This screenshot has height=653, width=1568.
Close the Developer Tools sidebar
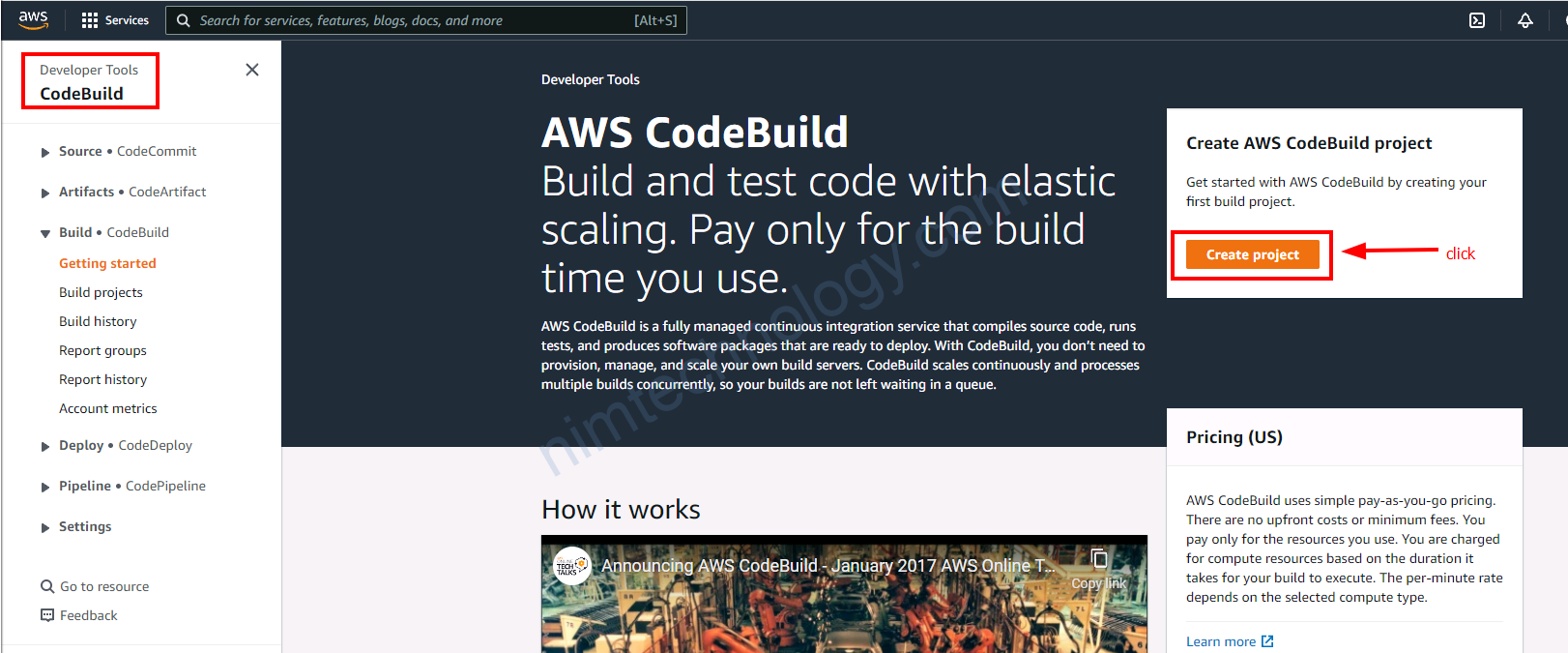(x=252, y=70)
